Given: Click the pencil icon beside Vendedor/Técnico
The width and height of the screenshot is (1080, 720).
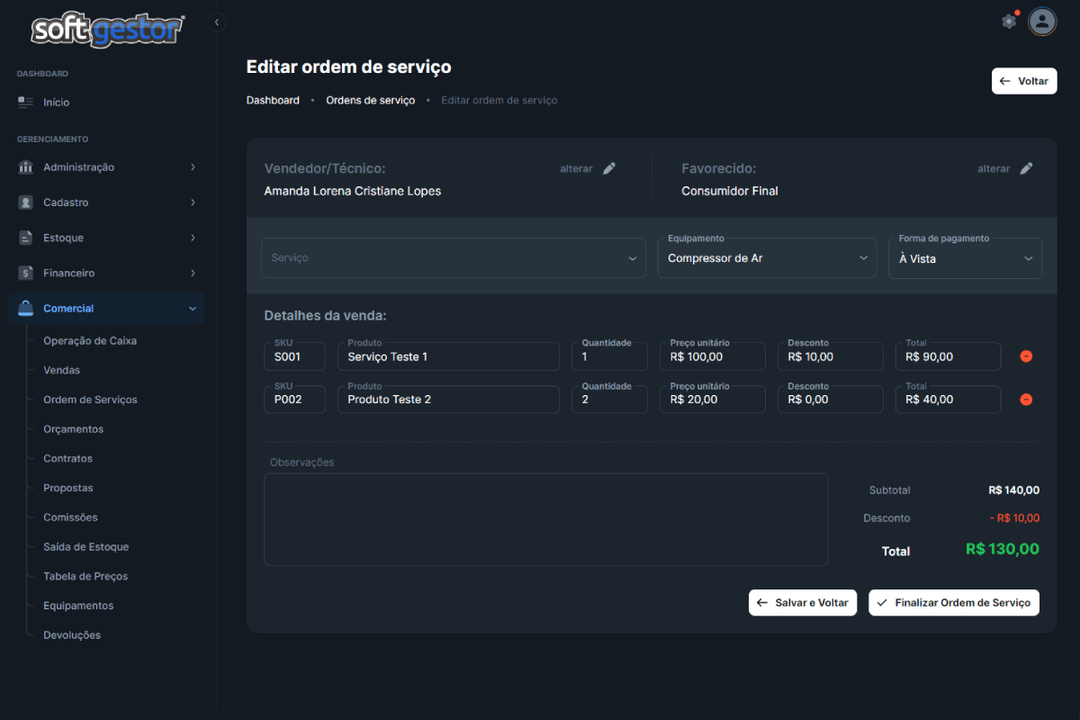Looking at the screenshot, I should coord(609,169).
